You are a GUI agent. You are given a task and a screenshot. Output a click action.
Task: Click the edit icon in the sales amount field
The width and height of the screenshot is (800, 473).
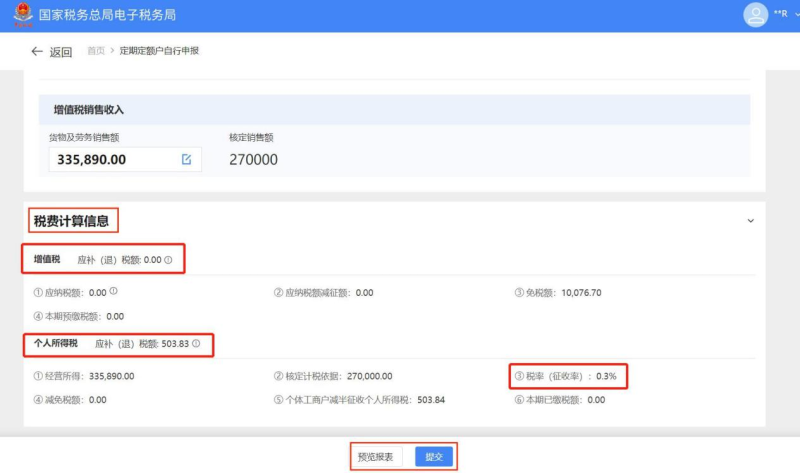[186, 159]
